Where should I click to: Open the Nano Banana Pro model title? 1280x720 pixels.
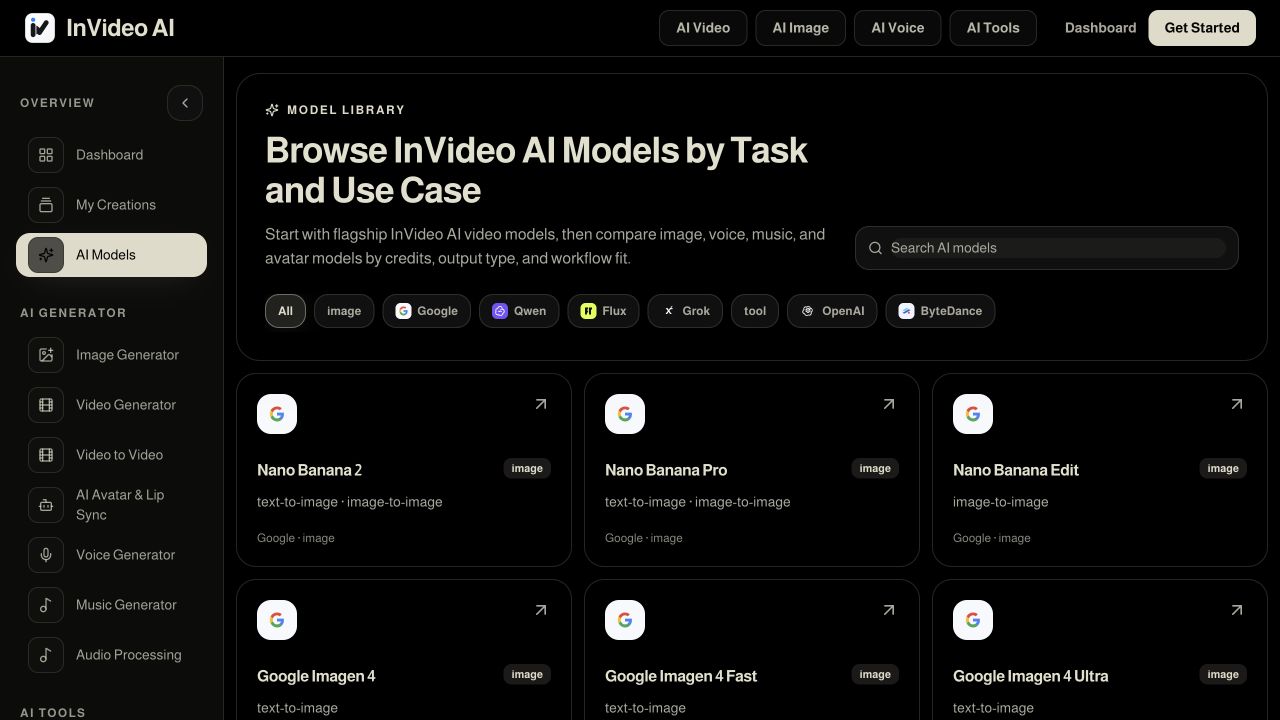click(x=666, y=470)
